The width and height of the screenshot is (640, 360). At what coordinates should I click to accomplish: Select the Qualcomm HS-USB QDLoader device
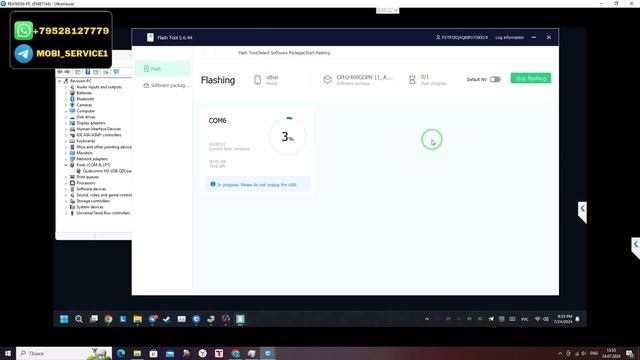click(107, 171)
